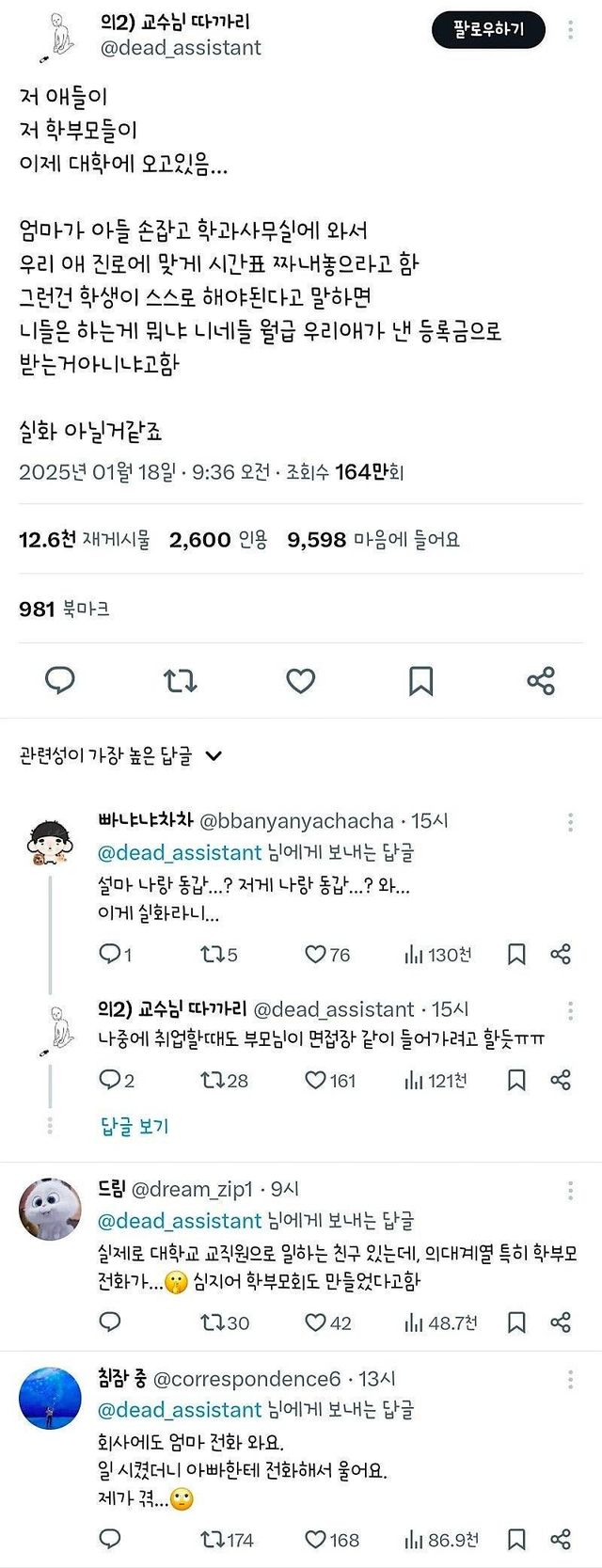Reply to the main post via bubble icon
Screen dimensions: 602x1568
[60, 680]
